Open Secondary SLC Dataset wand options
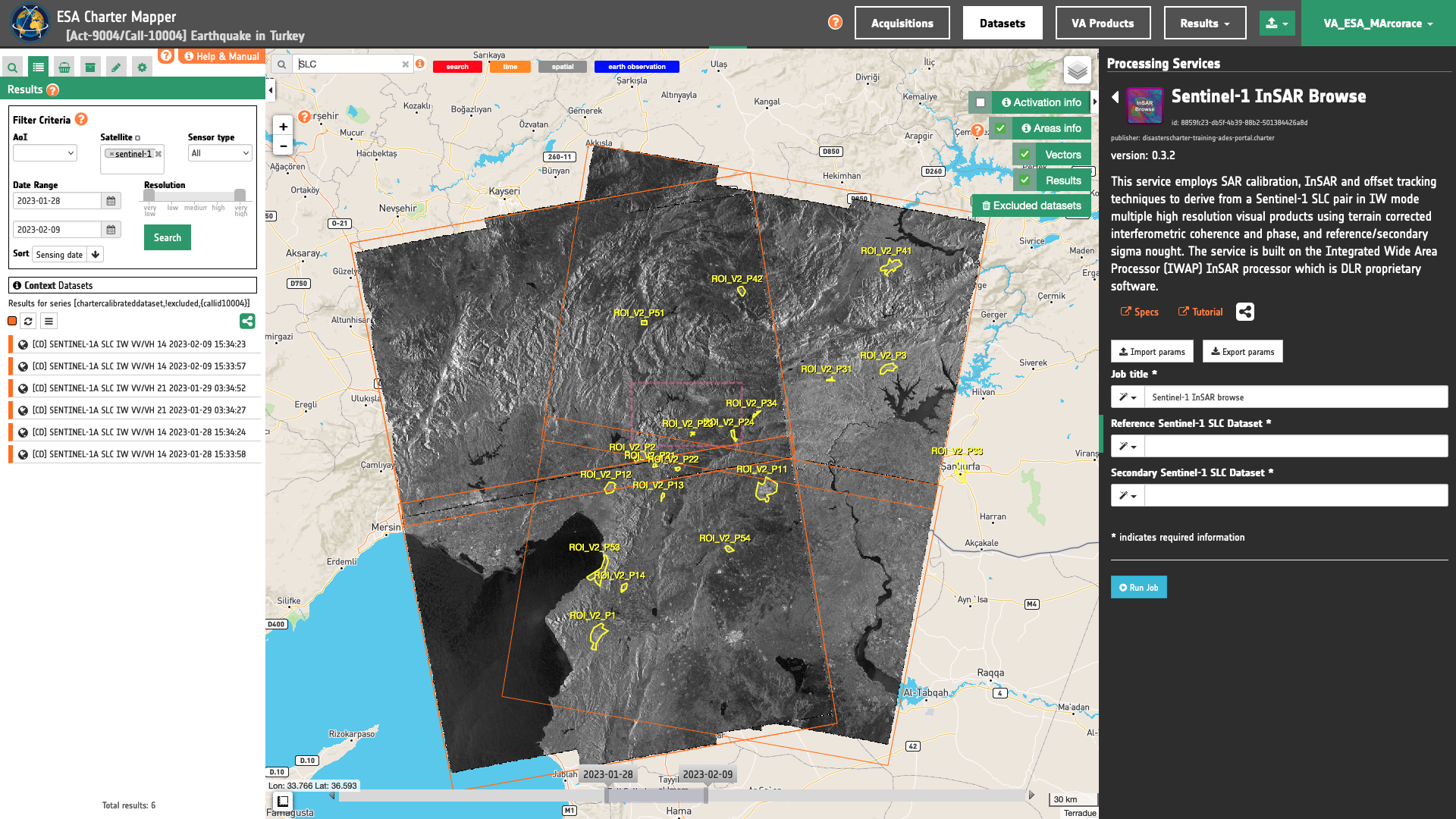Screen dimensions: 1456x819 1128,496
